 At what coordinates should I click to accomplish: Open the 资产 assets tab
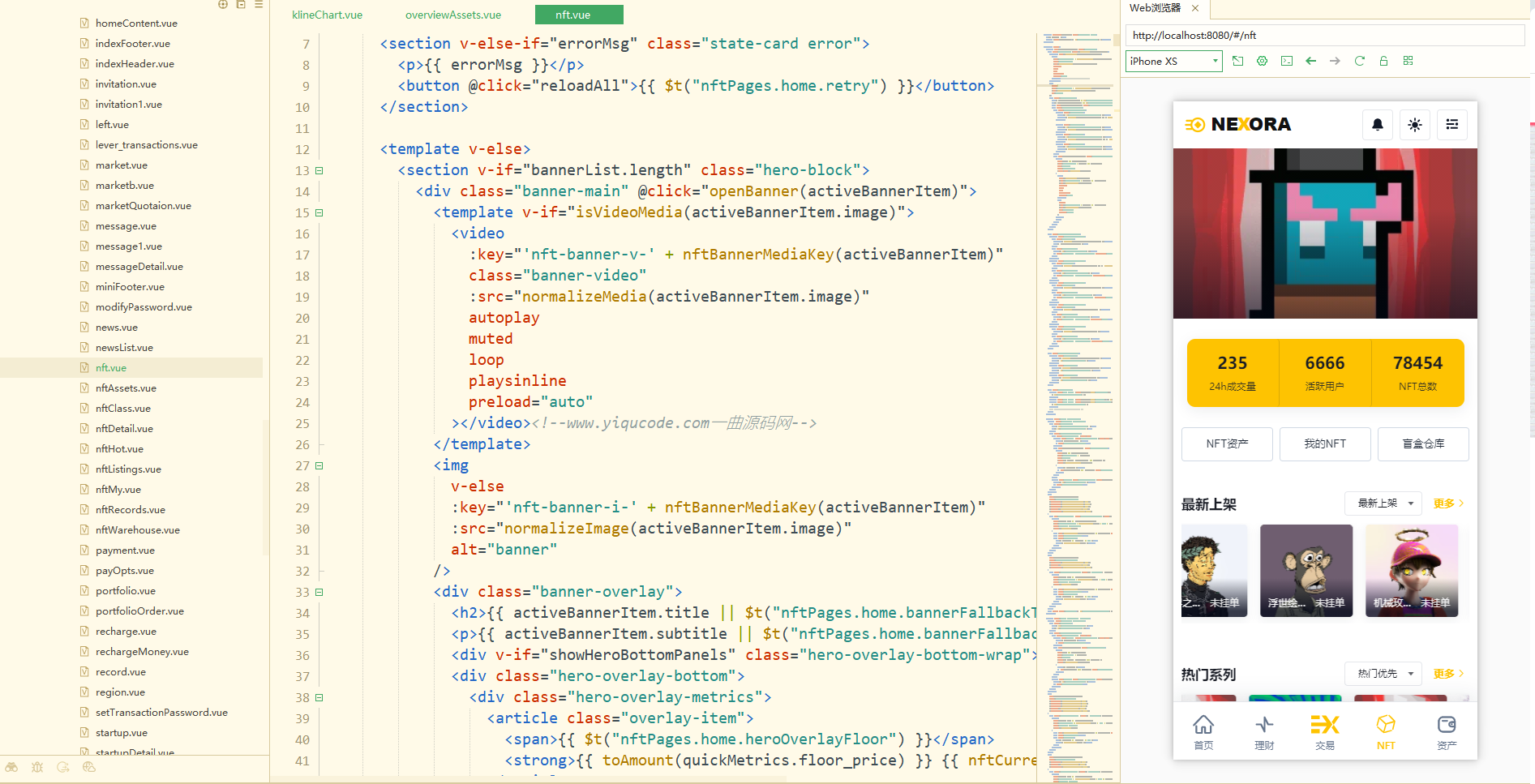[1447, 732]
